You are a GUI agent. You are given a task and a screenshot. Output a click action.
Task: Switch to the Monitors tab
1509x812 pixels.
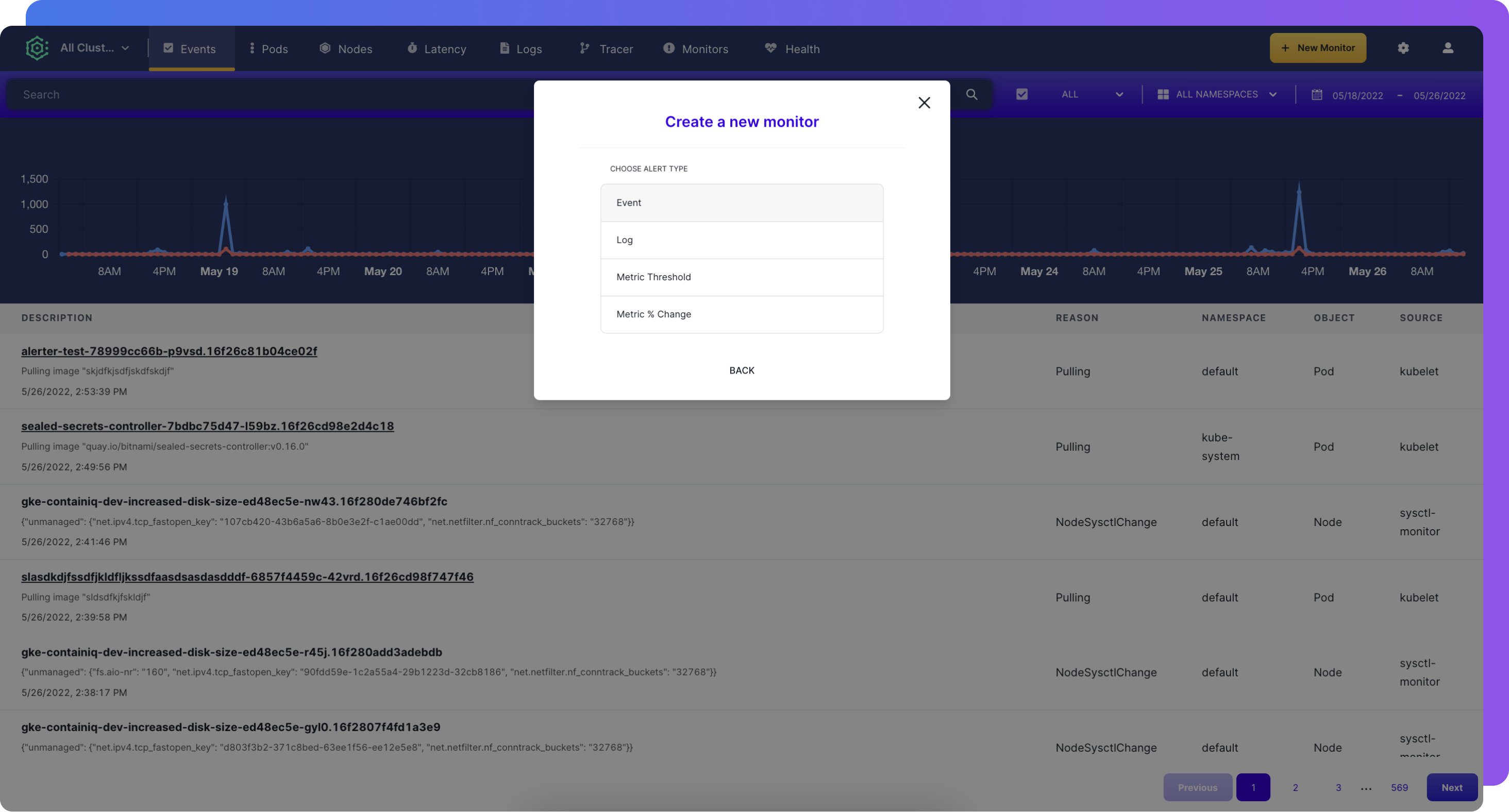coord(695,48)
